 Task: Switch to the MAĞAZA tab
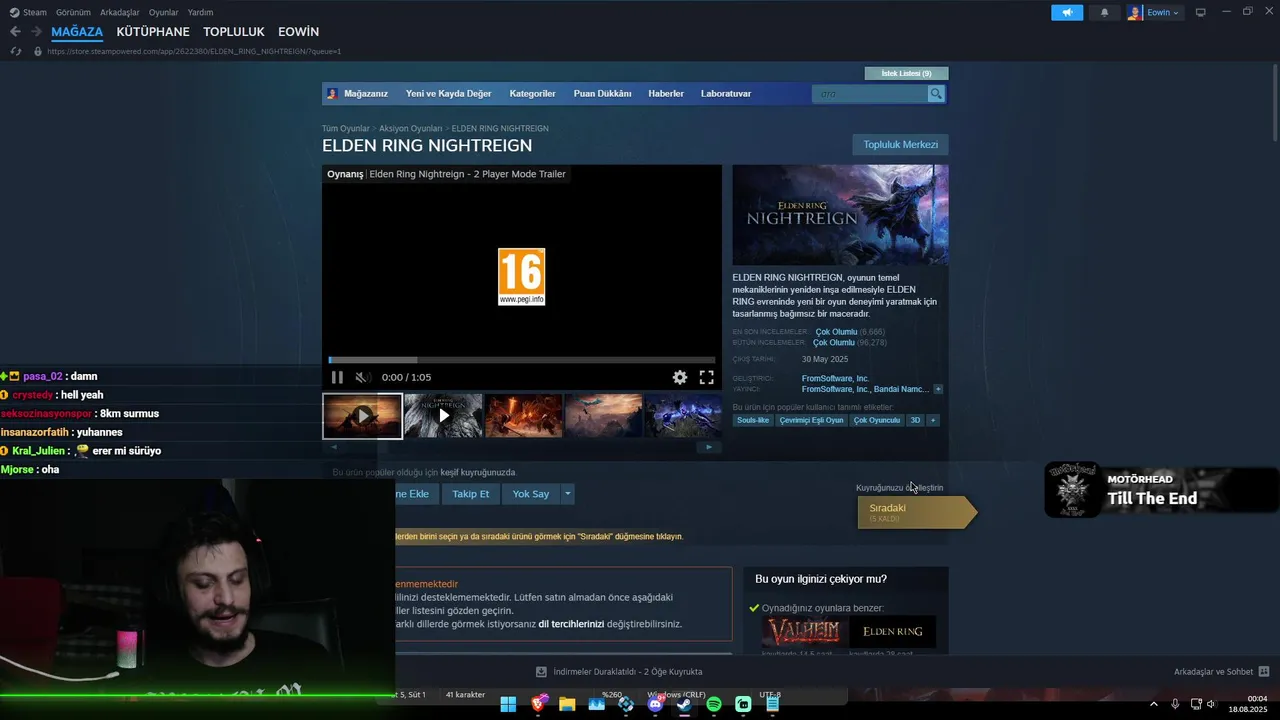point(77,32)
